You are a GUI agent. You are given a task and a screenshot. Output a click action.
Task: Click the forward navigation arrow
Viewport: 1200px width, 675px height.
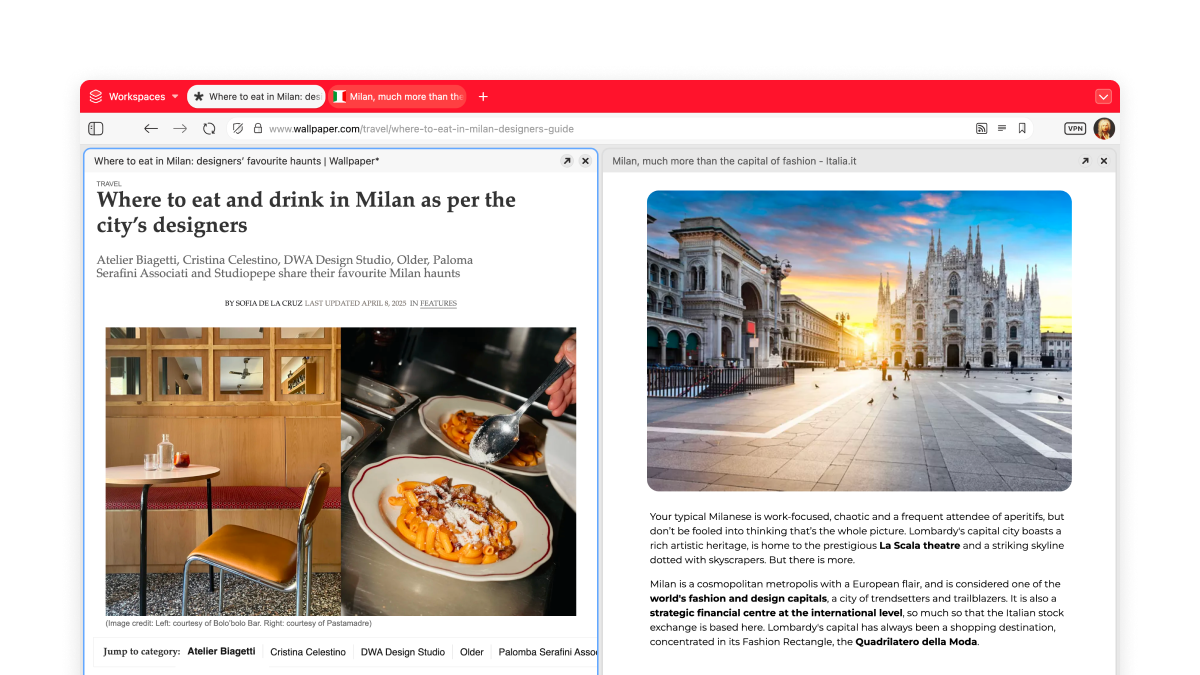[x=180, y=129]
